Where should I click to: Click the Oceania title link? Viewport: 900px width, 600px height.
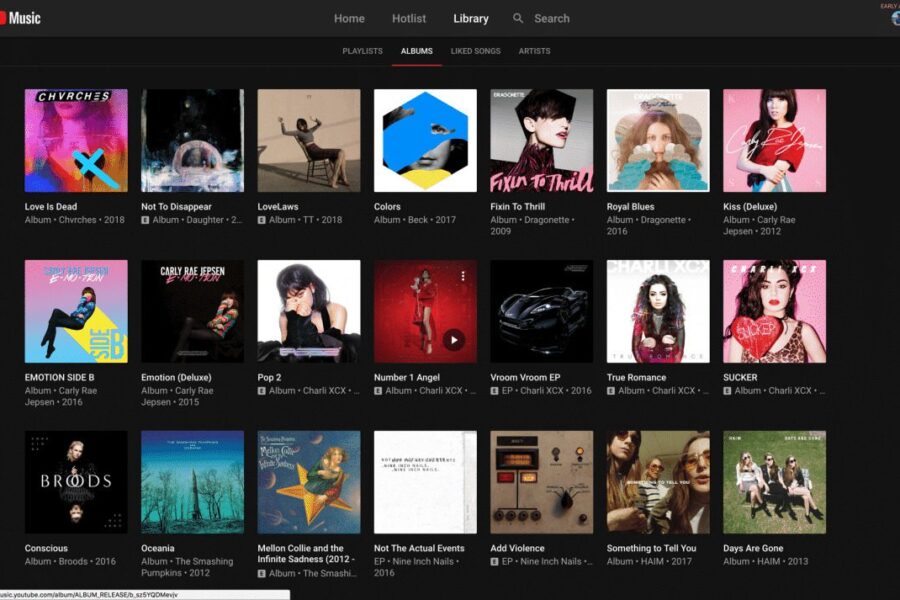pos(158,548)
